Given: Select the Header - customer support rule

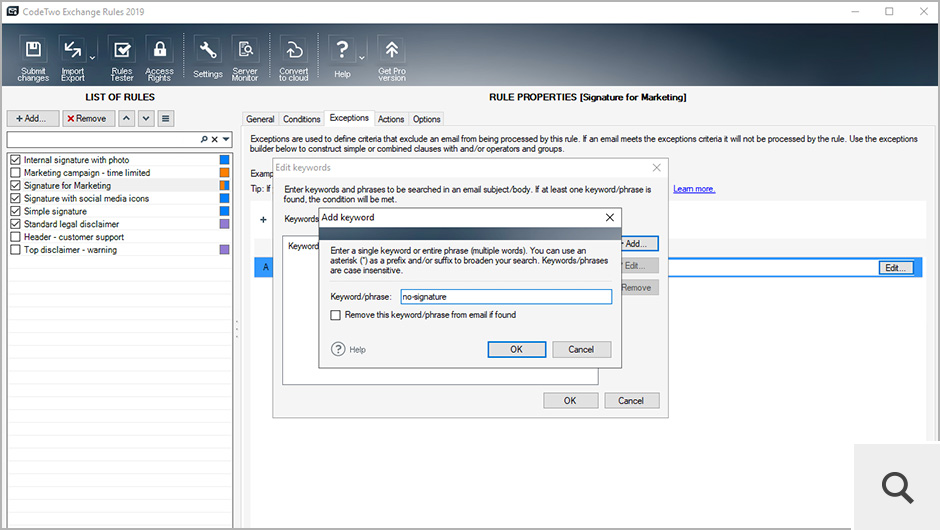Looking at the screenshot, I should [x=74, y=237].
